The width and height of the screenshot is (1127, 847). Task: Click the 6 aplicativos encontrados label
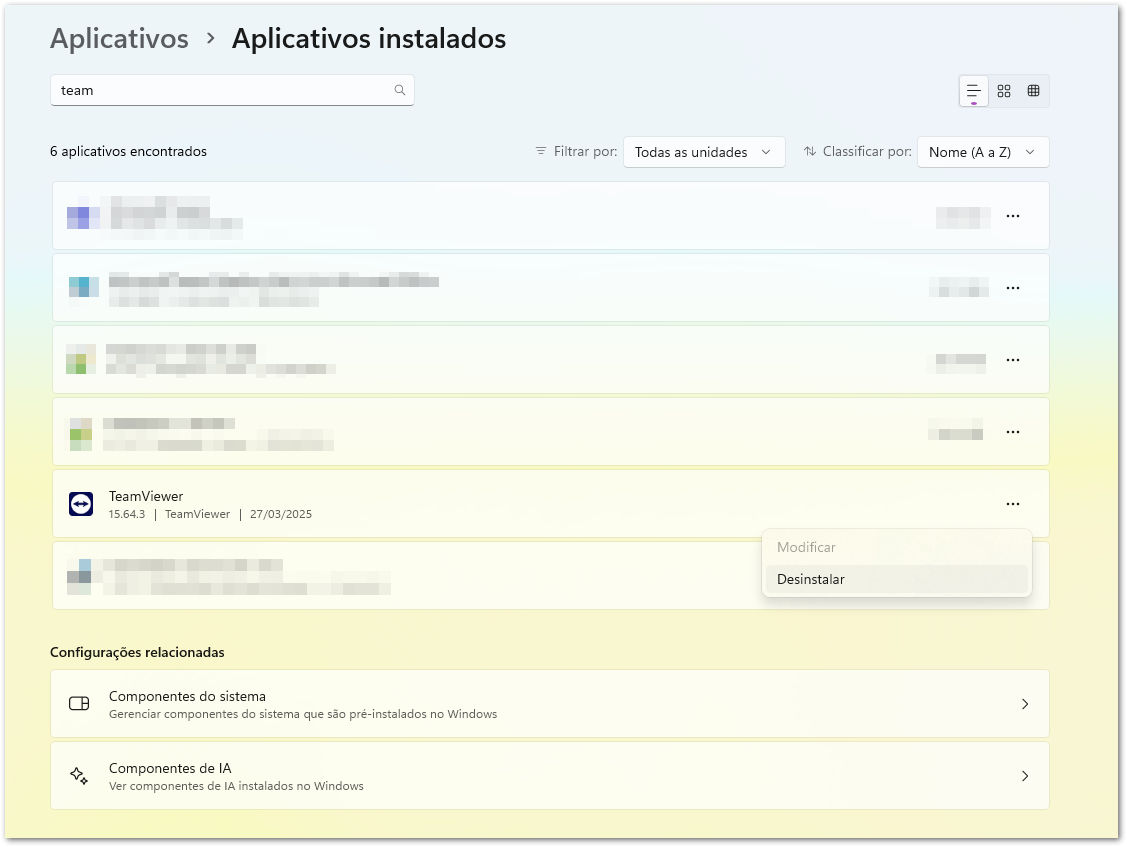coord(129,151)
